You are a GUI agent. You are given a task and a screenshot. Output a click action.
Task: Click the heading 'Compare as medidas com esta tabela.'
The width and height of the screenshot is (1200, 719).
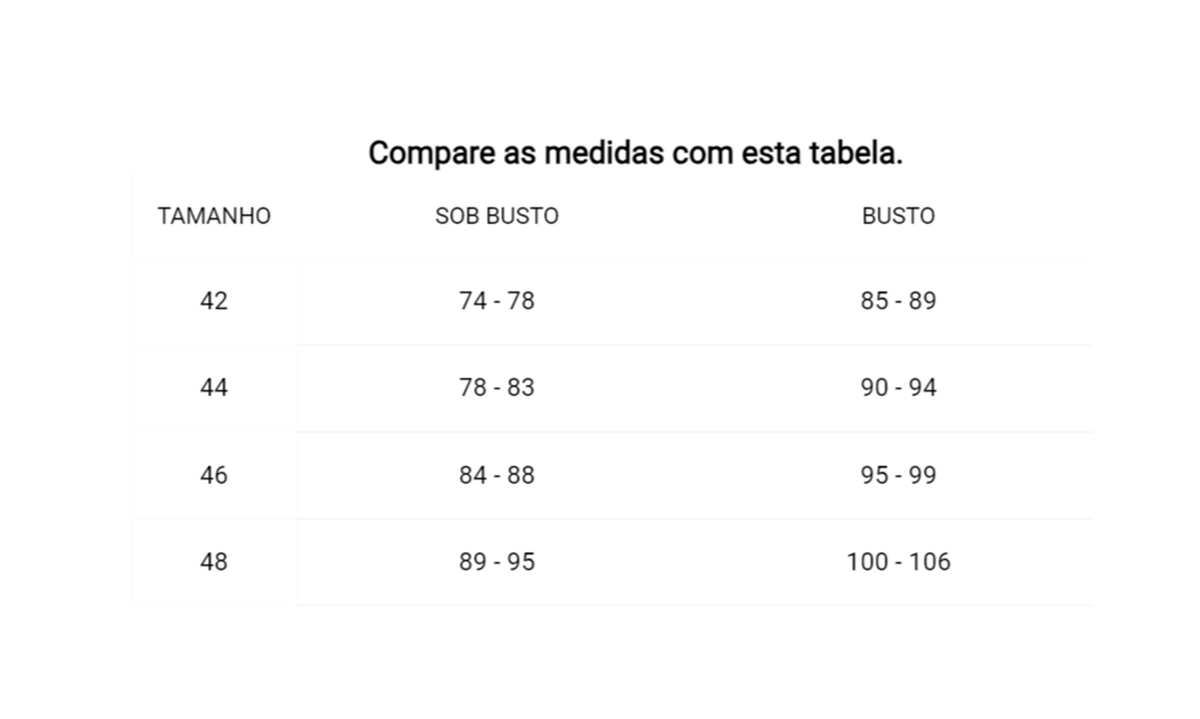click(635, 154)
